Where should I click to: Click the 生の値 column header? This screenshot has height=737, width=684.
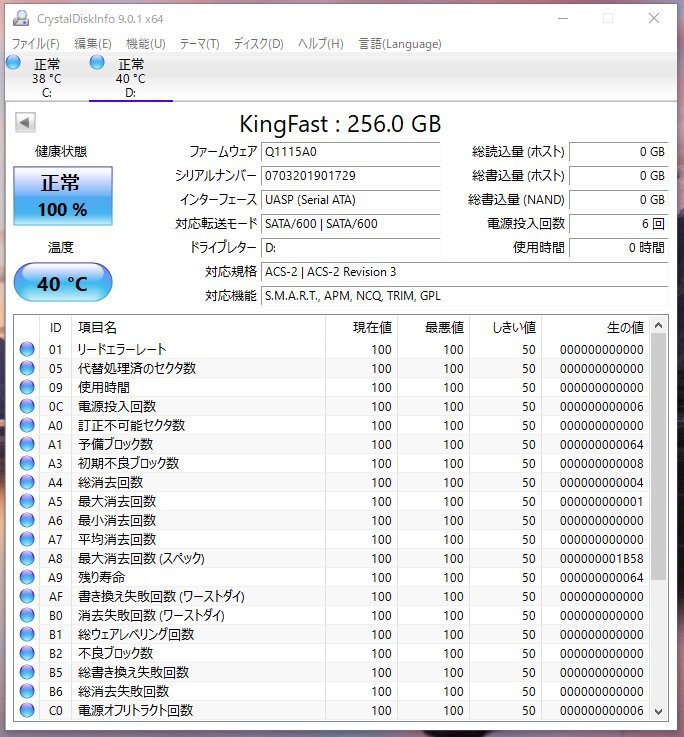pyautogui.click(x=596, y=327)
